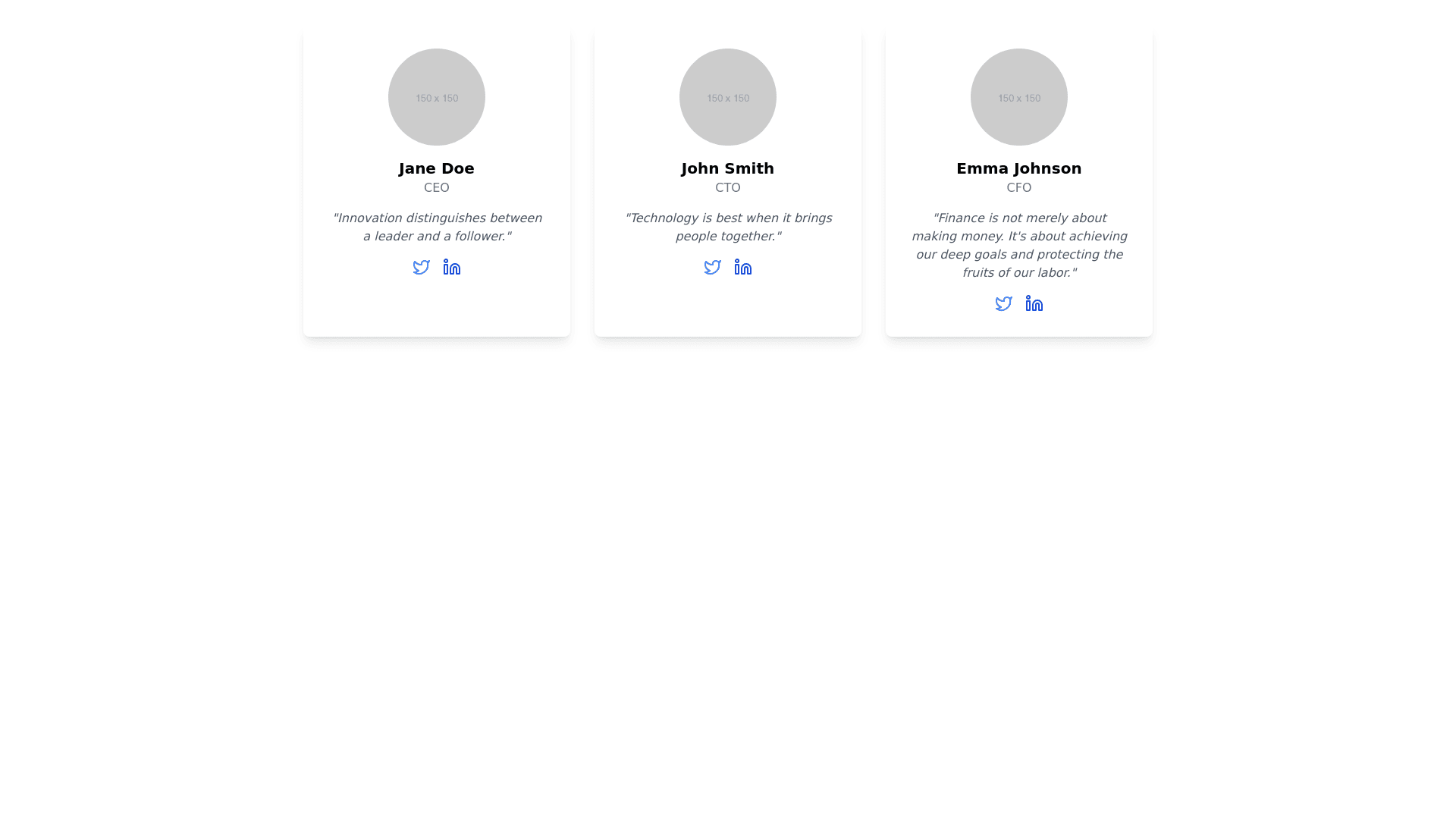Viewport: 1456px width, 819px height.
Task: Click empty area of John Smith's card
Action: tap(728, 307)
